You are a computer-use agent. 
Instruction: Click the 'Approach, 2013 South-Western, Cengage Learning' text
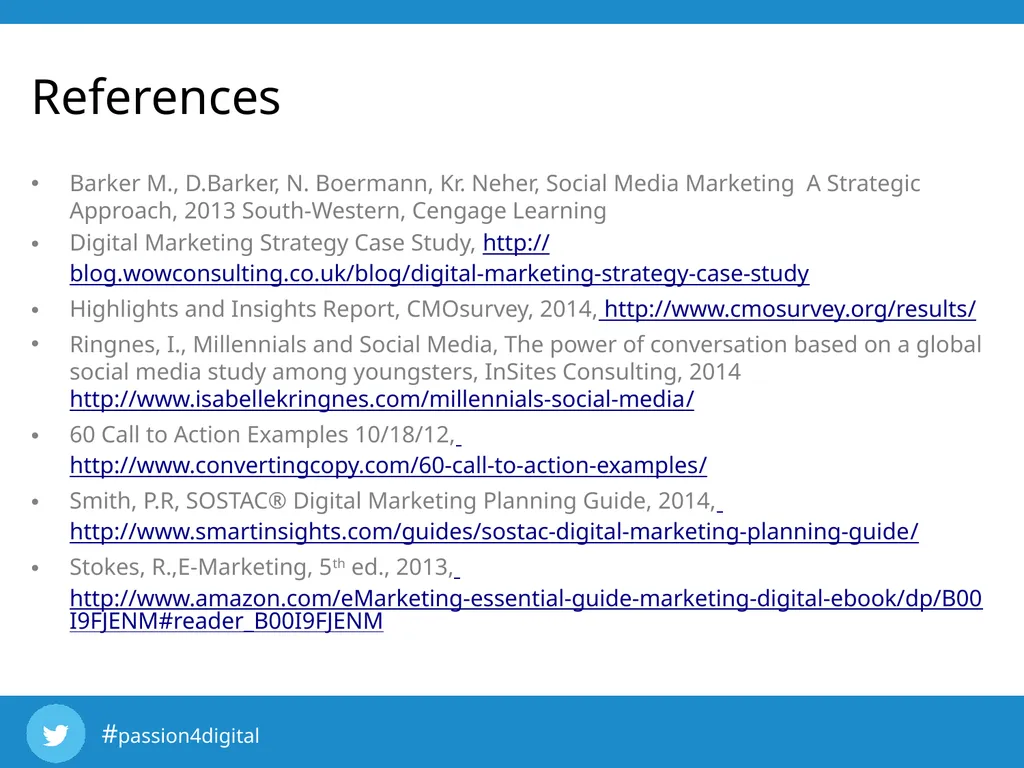(x=338, y=211)
